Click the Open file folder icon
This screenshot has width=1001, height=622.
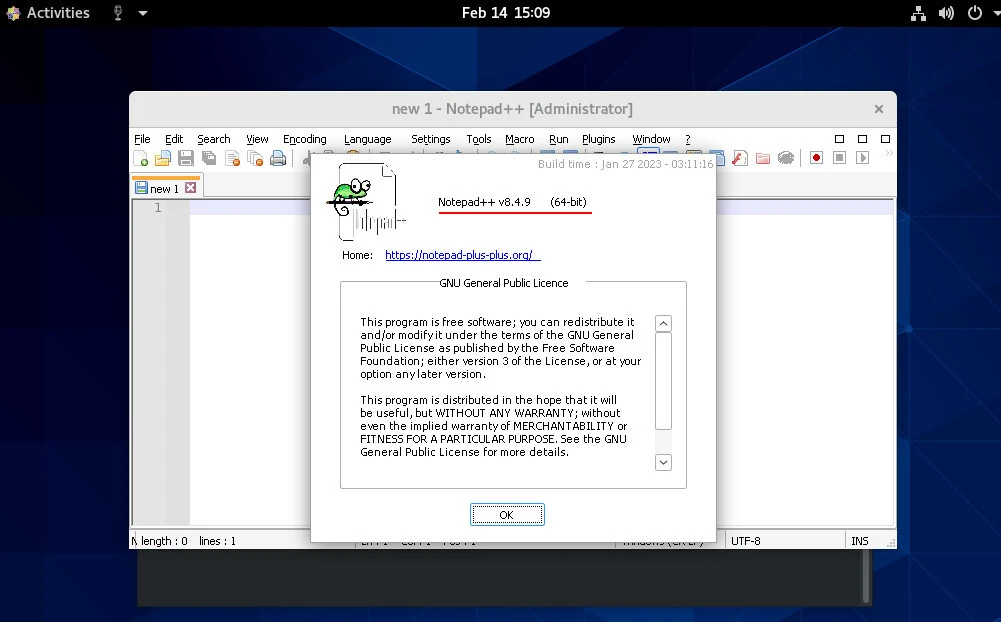pyautogui.click(x=163, y=158)
